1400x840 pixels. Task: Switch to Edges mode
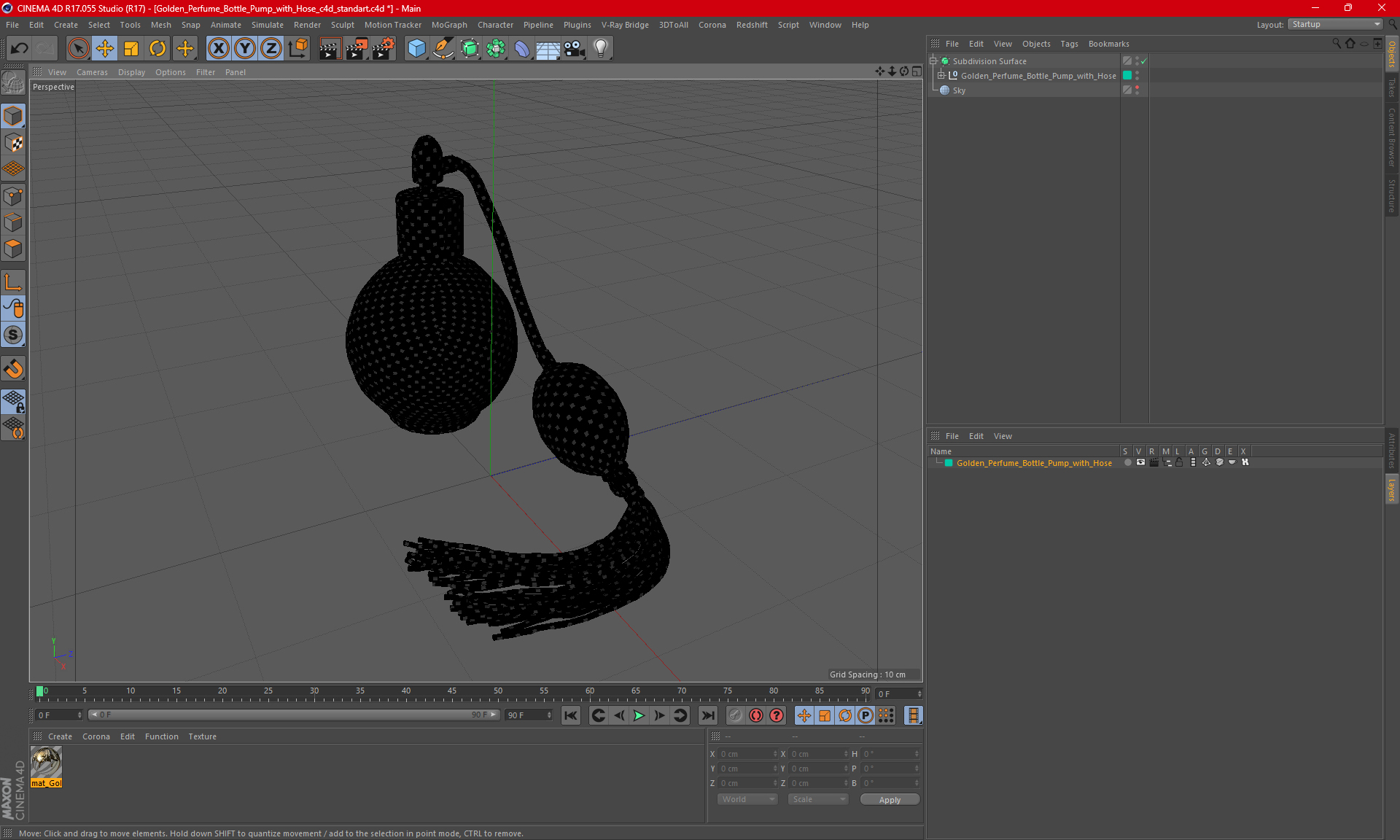[13, 222]
